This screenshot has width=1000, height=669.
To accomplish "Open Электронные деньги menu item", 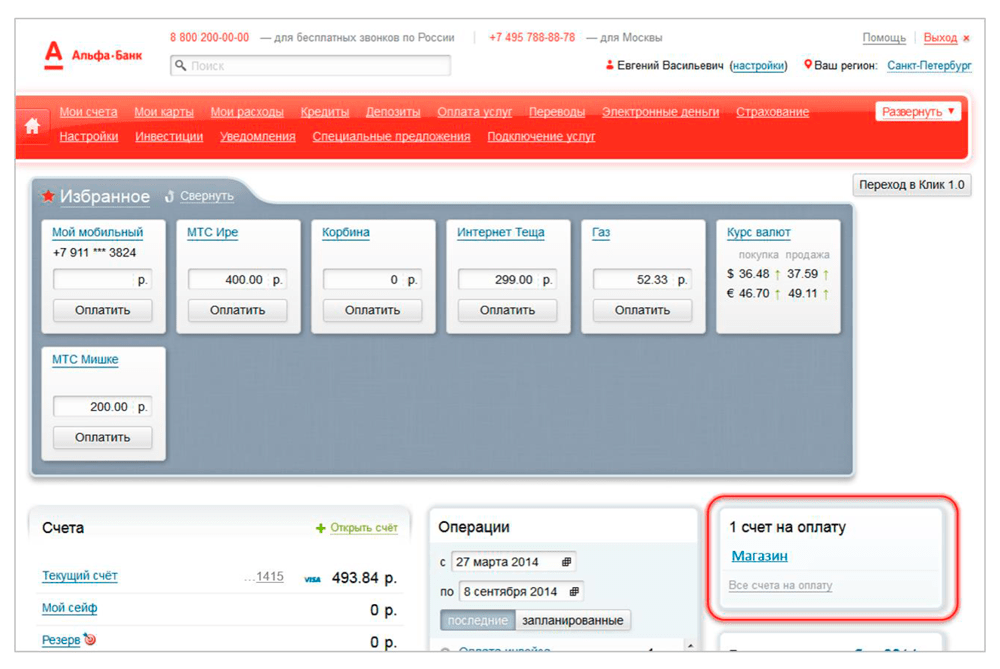I will 660,112.
